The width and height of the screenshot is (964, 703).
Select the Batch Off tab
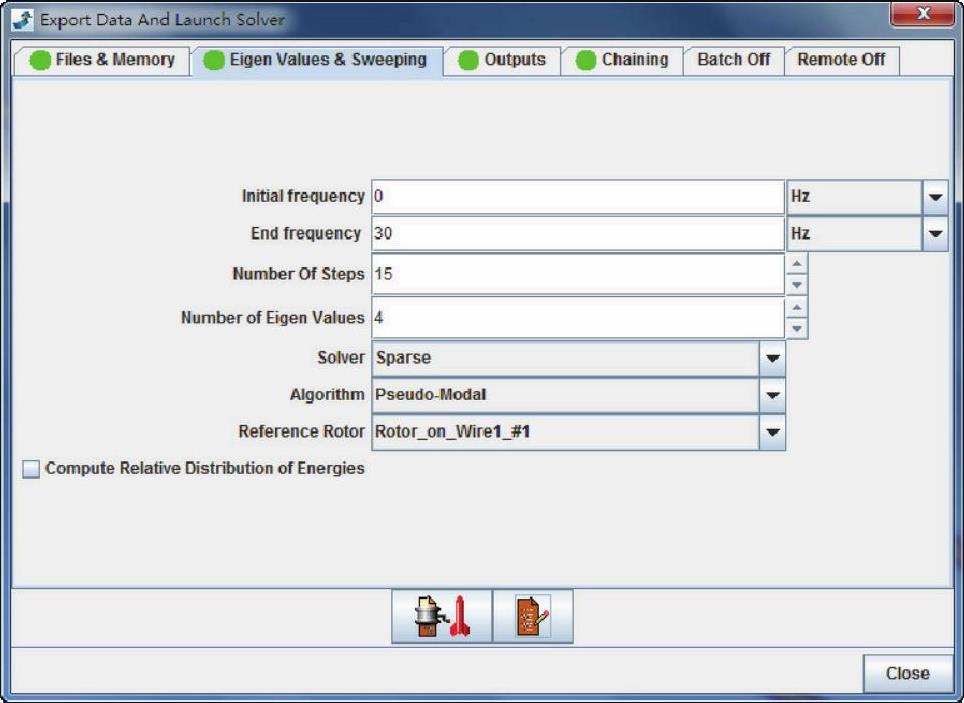coord(733,60)
